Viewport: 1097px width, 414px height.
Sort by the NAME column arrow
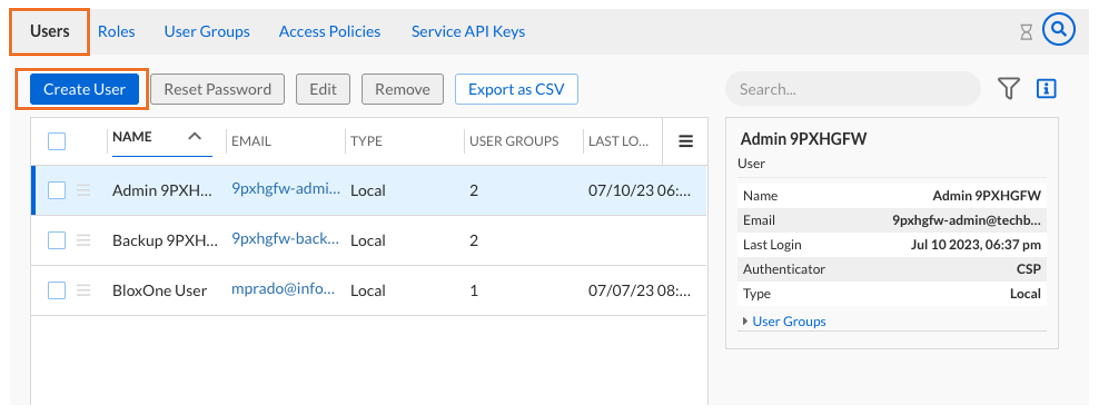coord(195,137)
